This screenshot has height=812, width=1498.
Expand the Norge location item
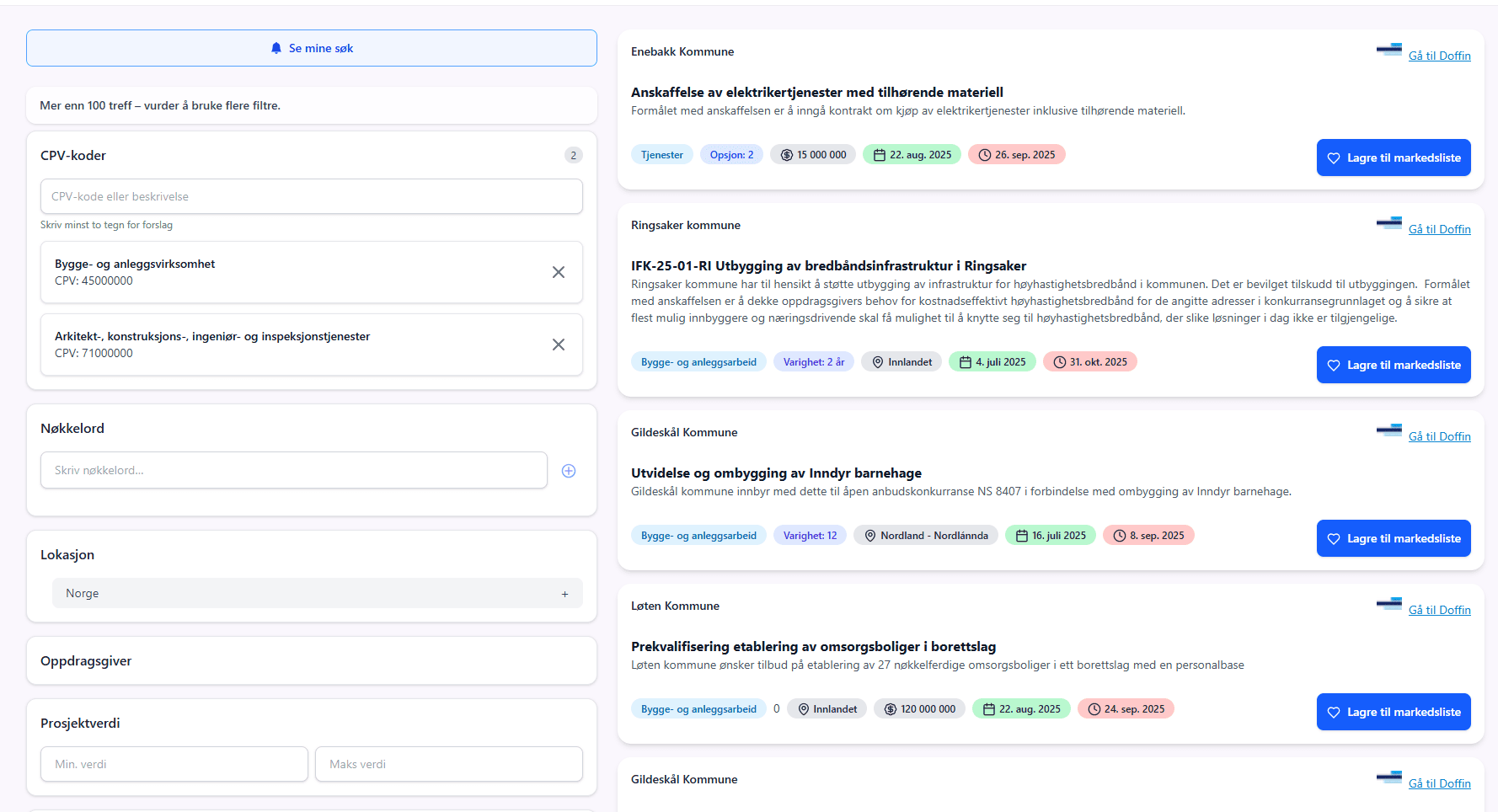pos(564,594)
